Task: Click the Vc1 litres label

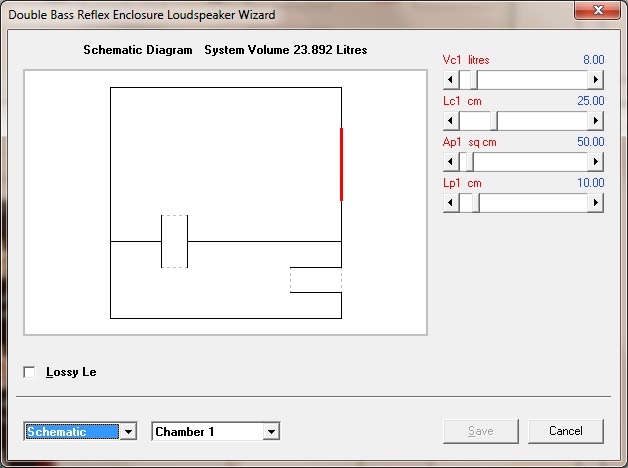Action: 466,60
